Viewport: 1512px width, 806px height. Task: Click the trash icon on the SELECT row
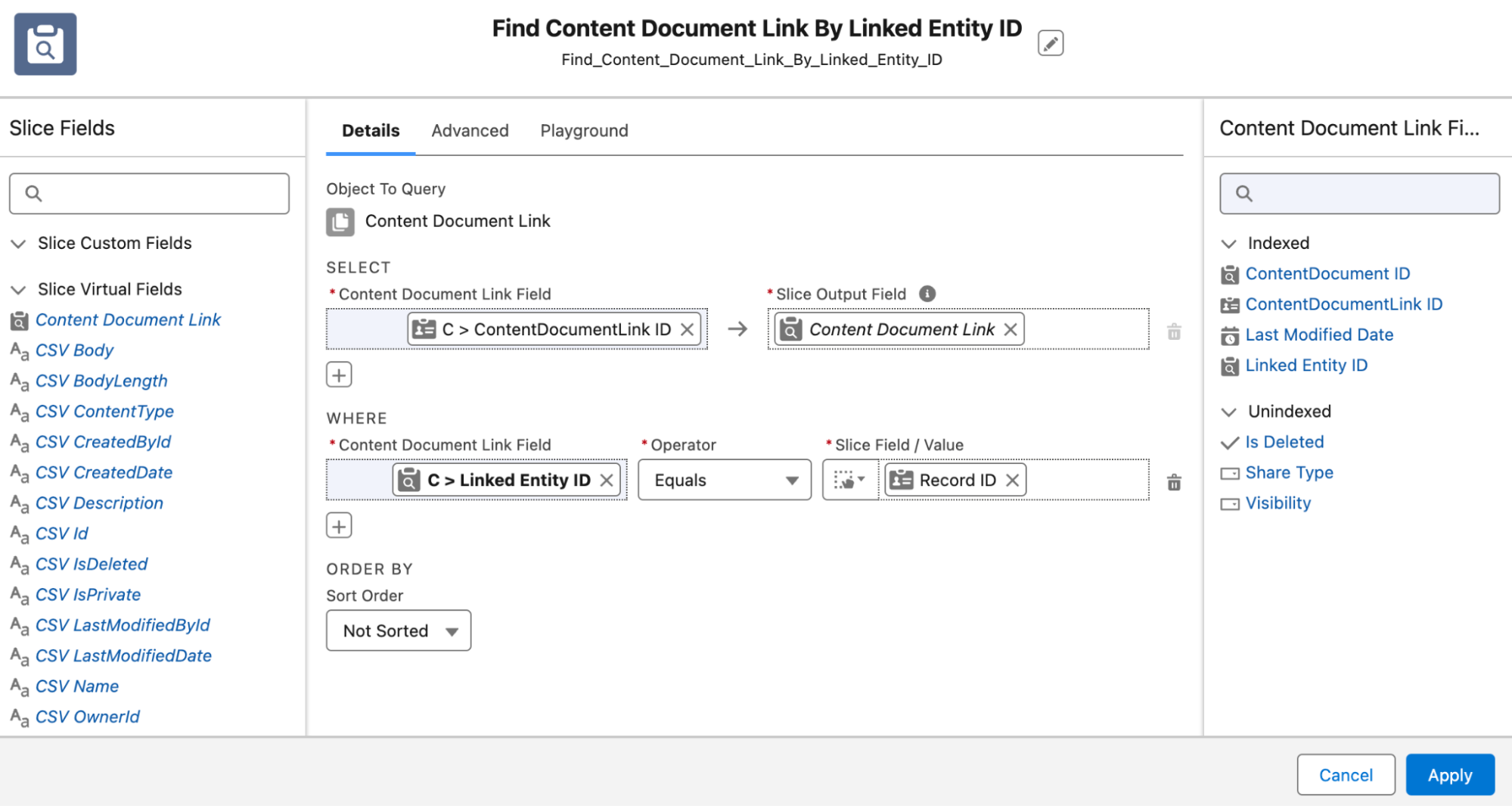1173,331
